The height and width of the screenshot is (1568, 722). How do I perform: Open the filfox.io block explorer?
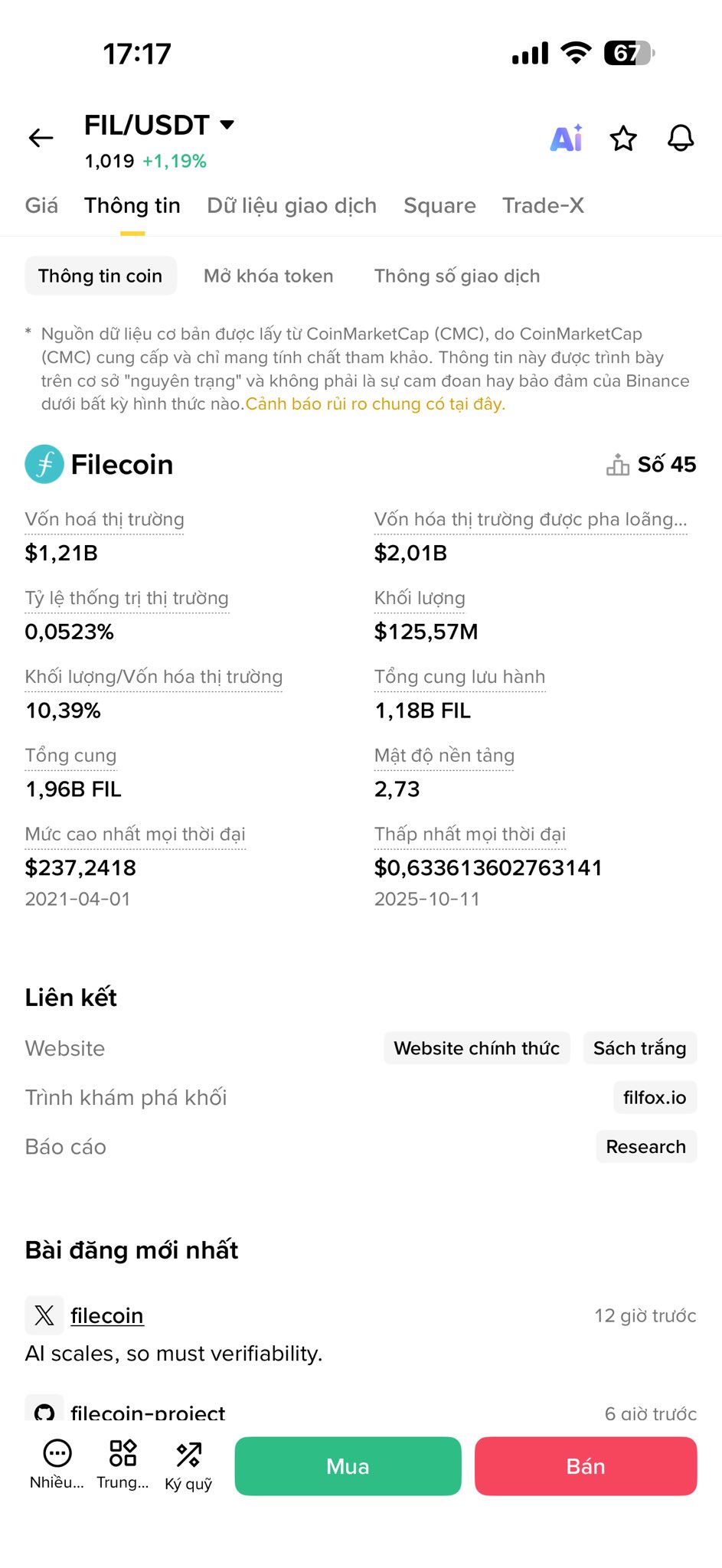click(x=655, y=1098)
